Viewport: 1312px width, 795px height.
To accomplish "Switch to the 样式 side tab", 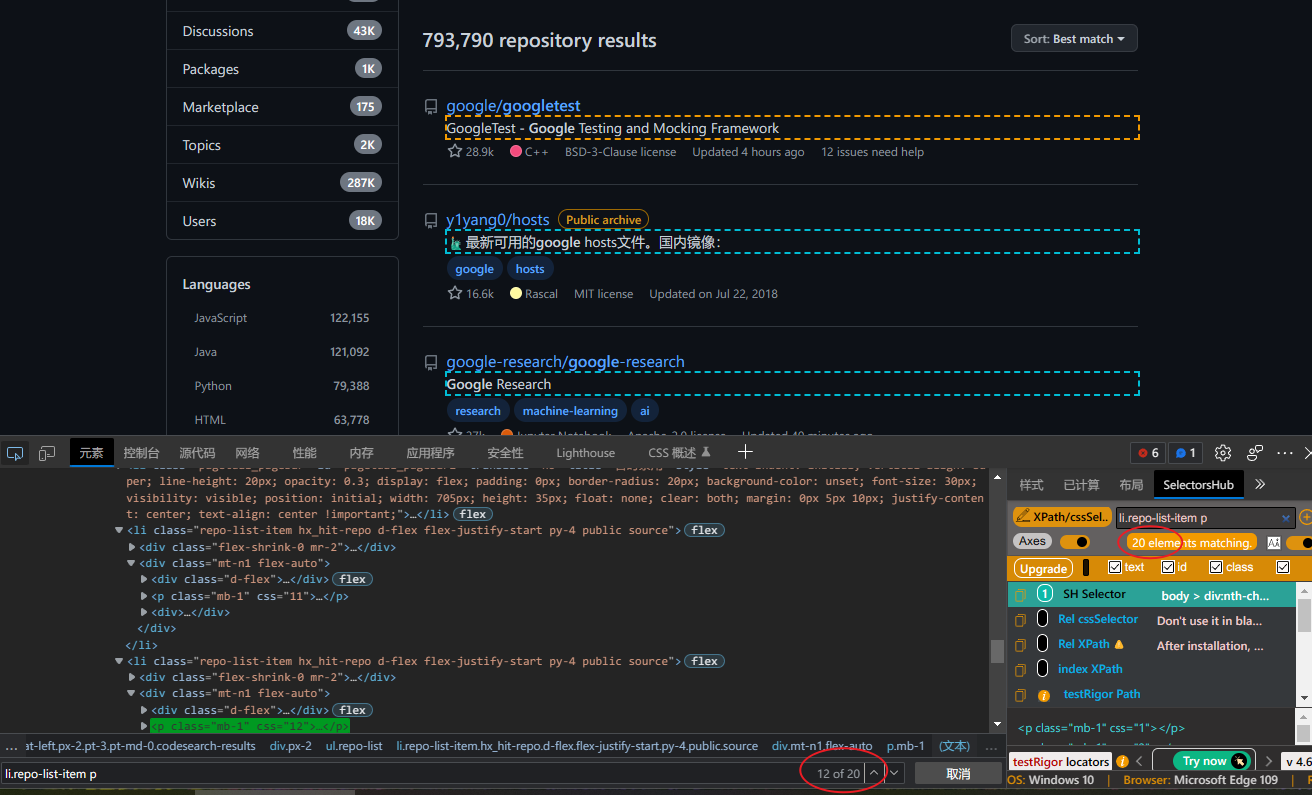I will click(x=1031, y=484).
